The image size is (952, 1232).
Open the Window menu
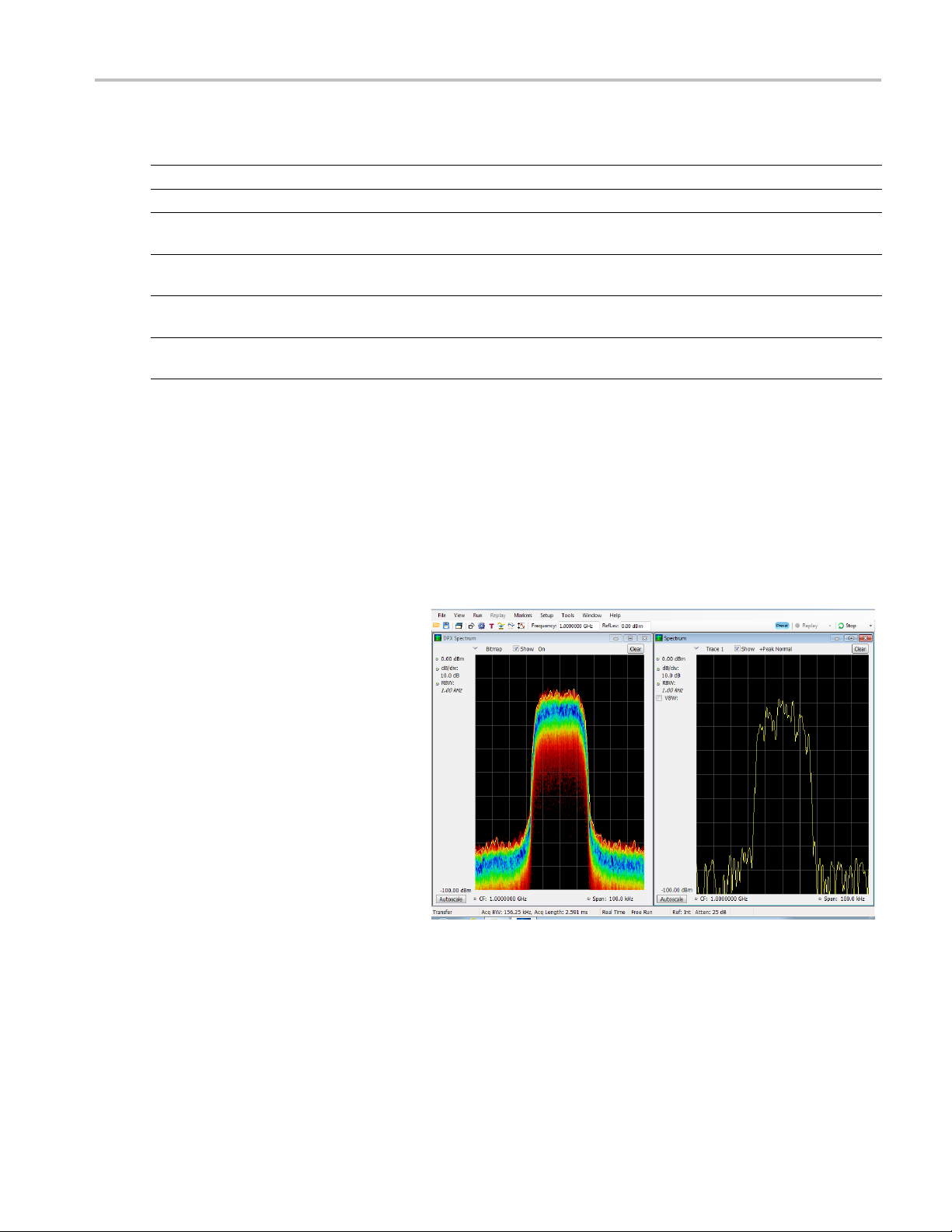point(592,616)
